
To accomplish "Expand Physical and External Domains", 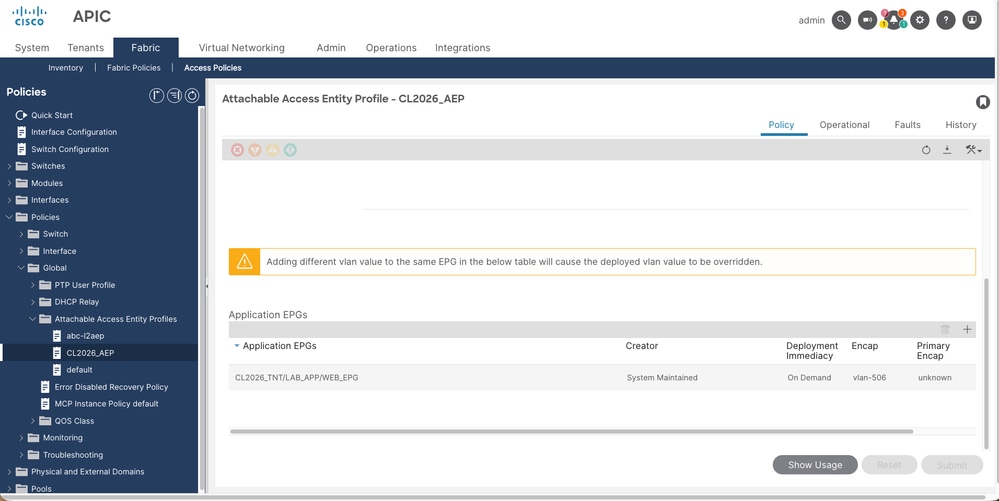I will click(x=10, y=472).
